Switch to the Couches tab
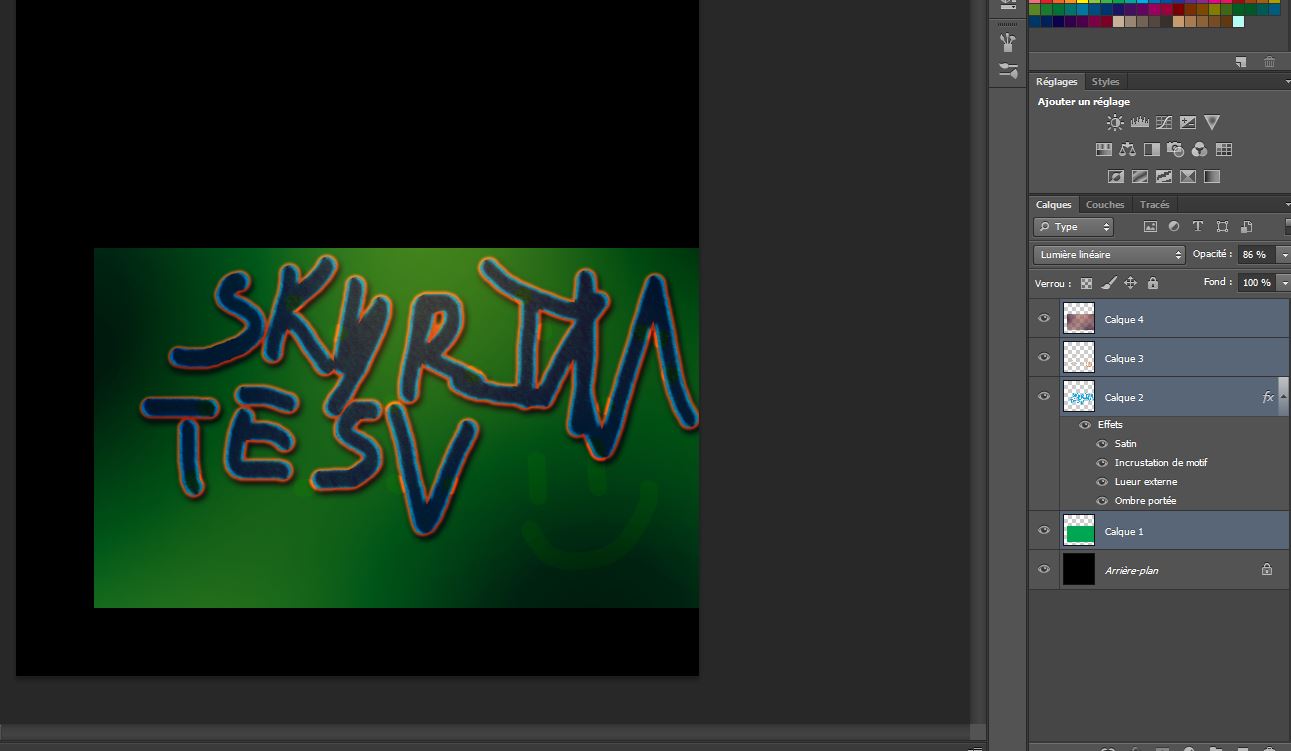The width and height of the screenshot is (1291, 751). click(x=1105, y=205)
